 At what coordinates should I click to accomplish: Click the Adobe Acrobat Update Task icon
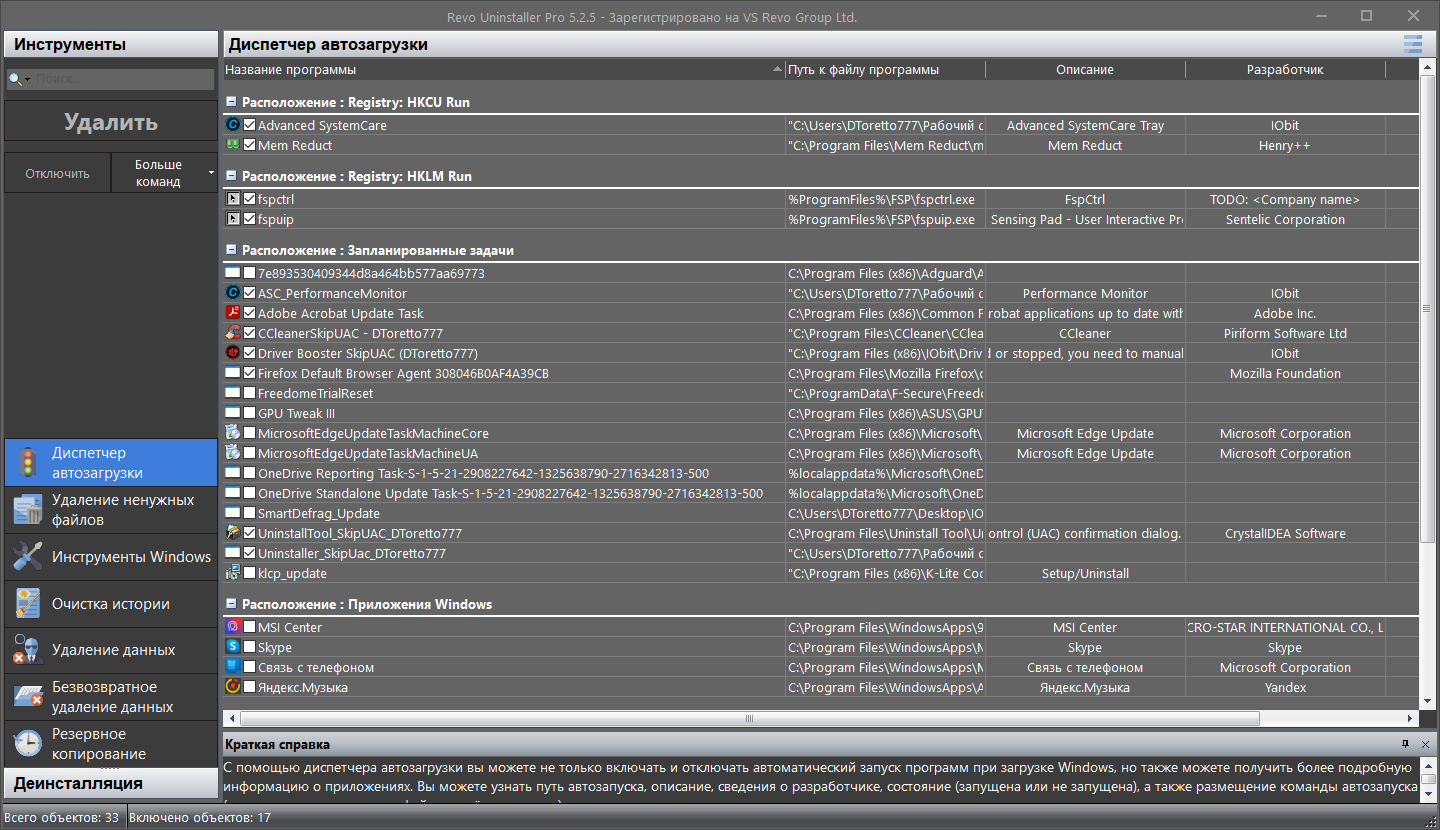click(x=233, y=313)
